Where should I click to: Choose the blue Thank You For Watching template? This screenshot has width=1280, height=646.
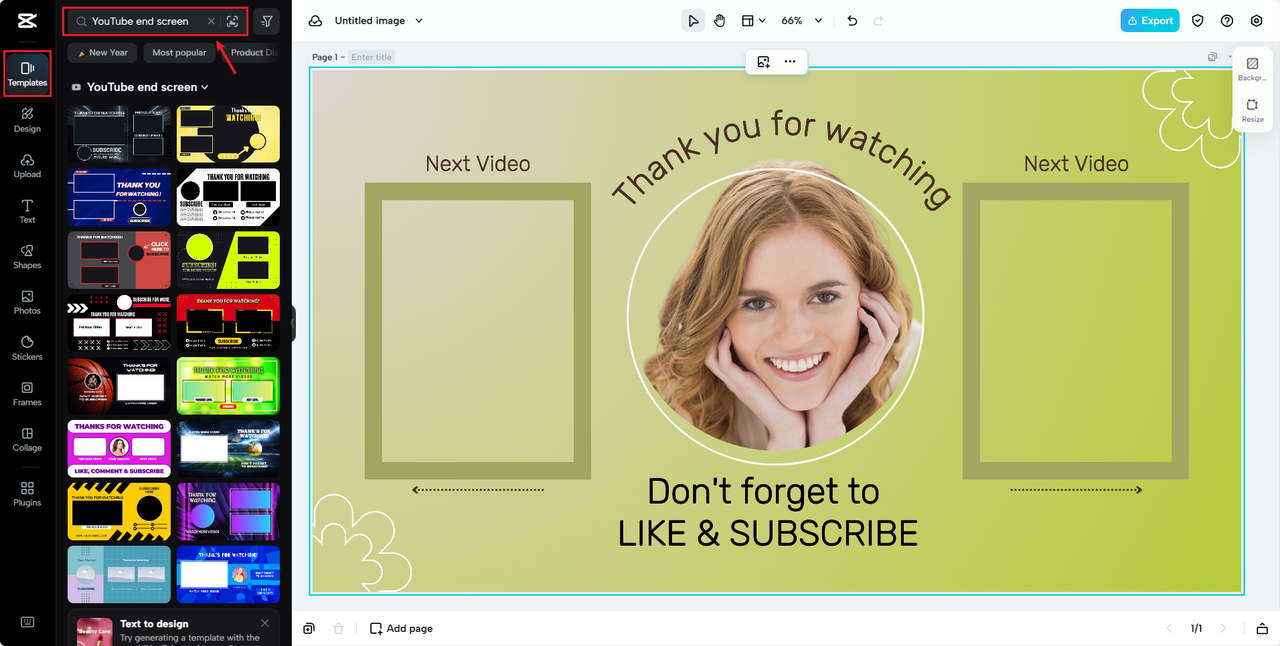(119, 197)
